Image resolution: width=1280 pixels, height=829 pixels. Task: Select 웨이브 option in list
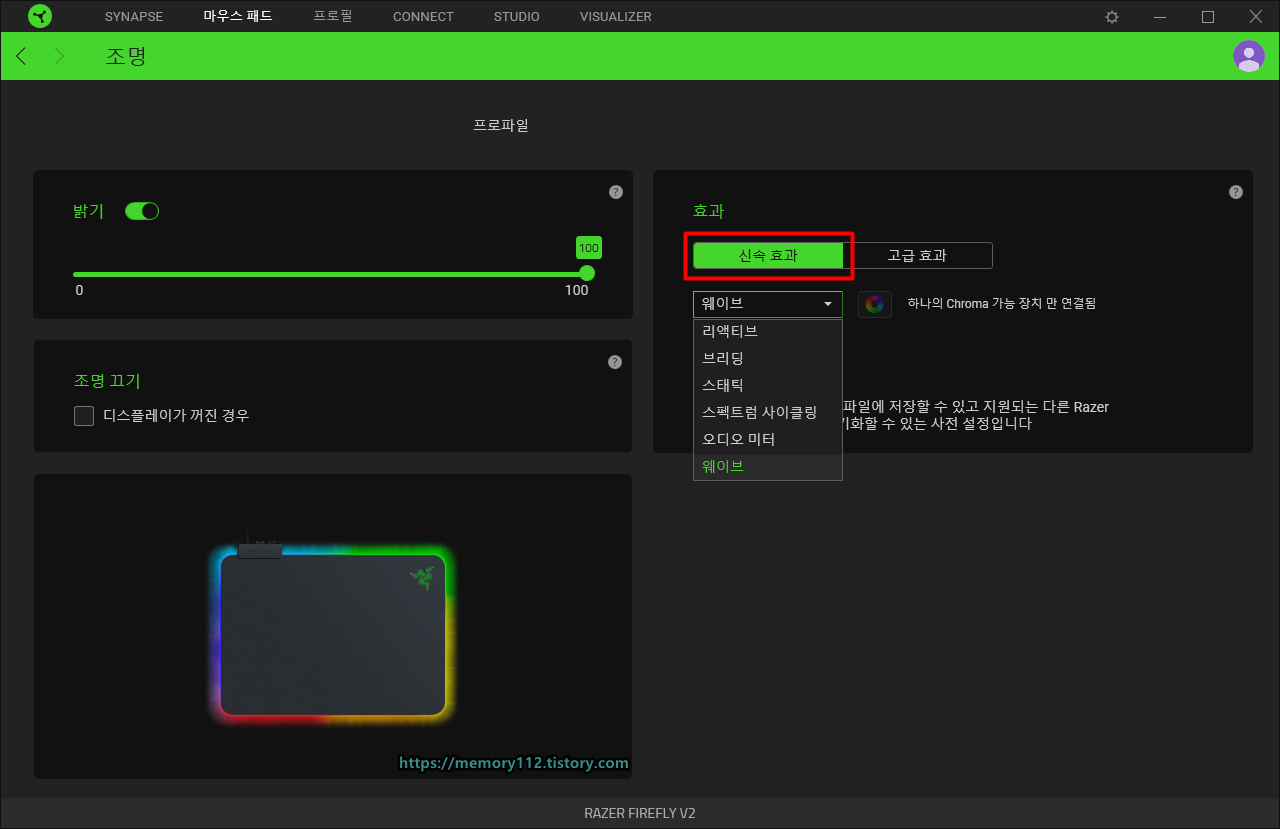tap(768, 466)
